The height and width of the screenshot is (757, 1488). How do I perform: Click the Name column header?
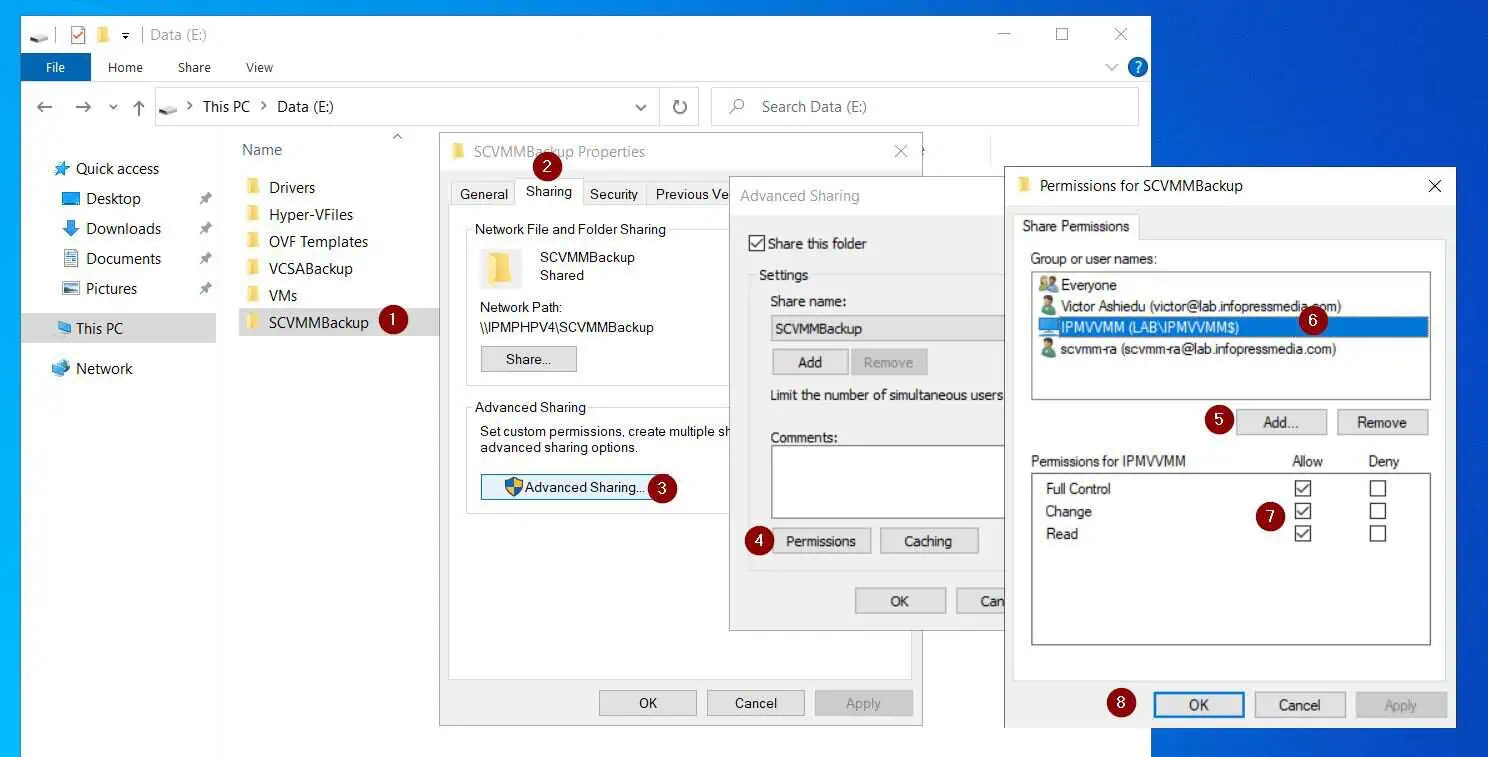click(262, 150)
